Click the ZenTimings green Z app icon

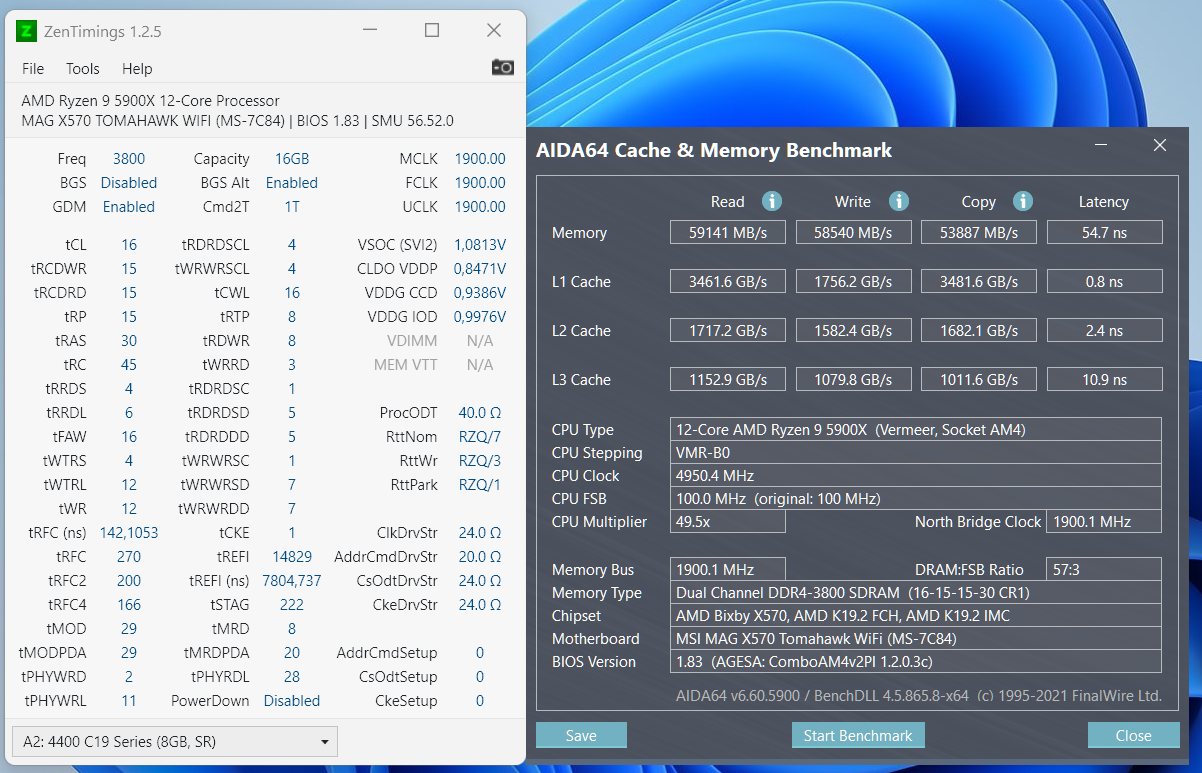pos(26,31)
